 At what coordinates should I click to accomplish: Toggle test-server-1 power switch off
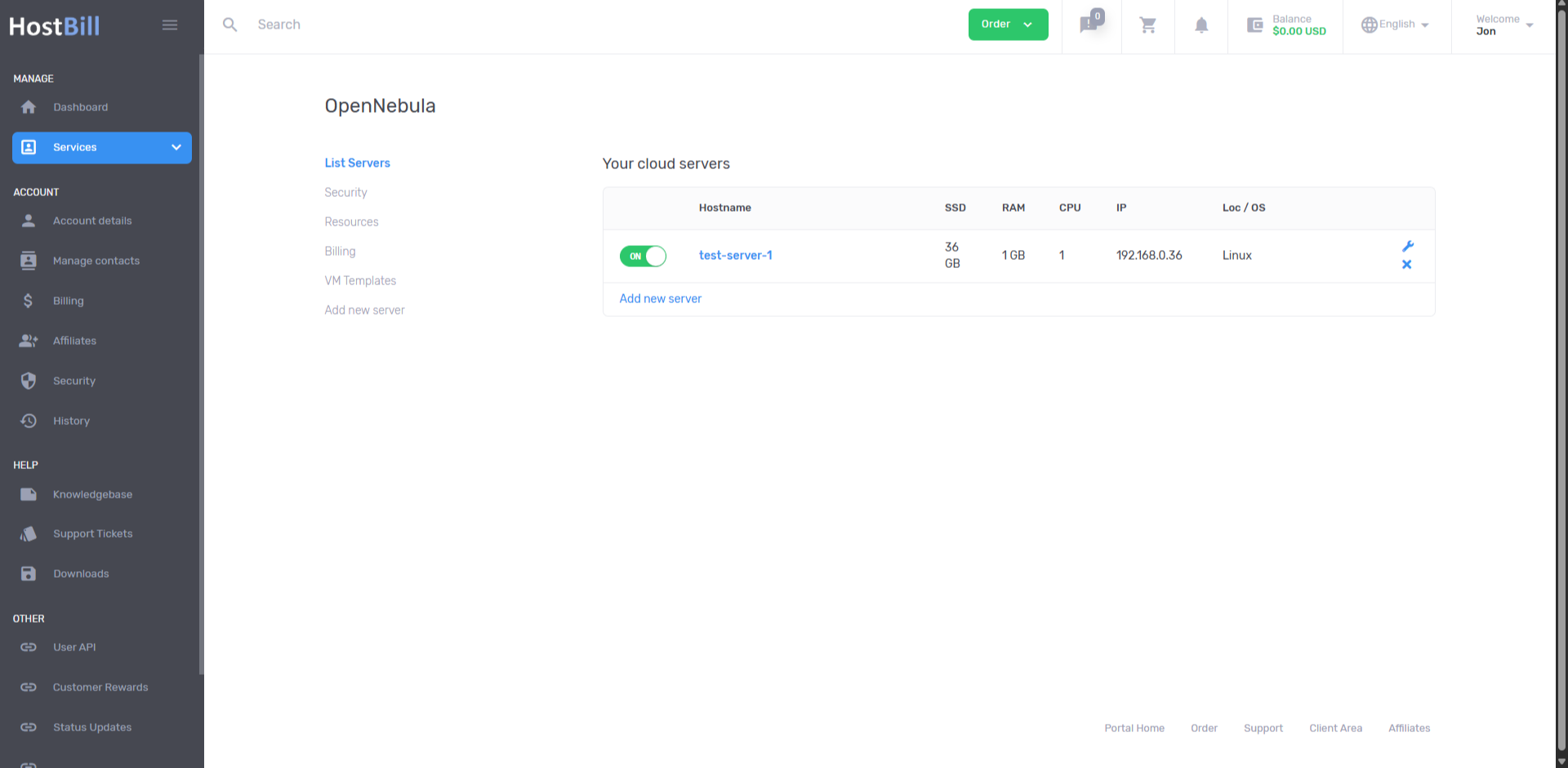coord(644,256)
